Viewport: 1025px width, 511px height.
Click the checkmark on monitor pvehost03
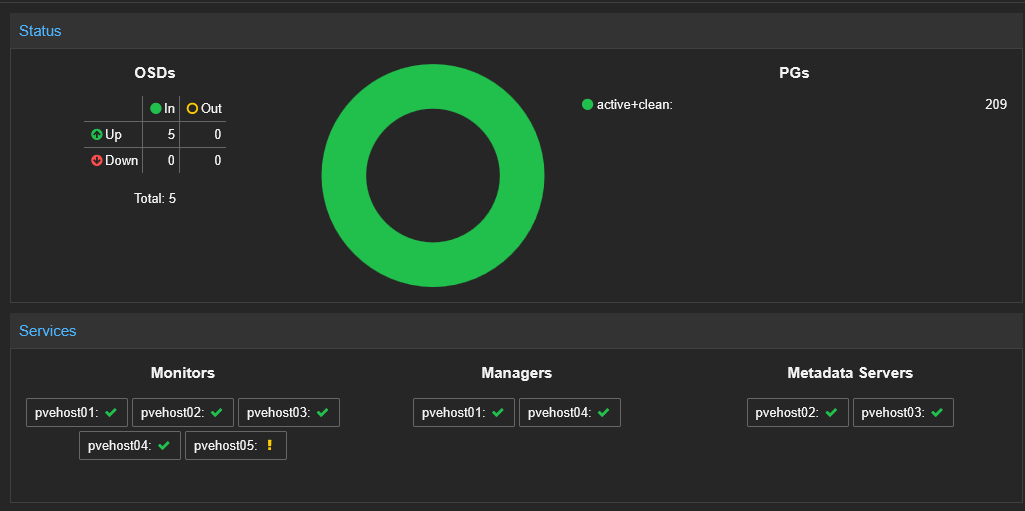pyautogui.click(x=322, y=412)
